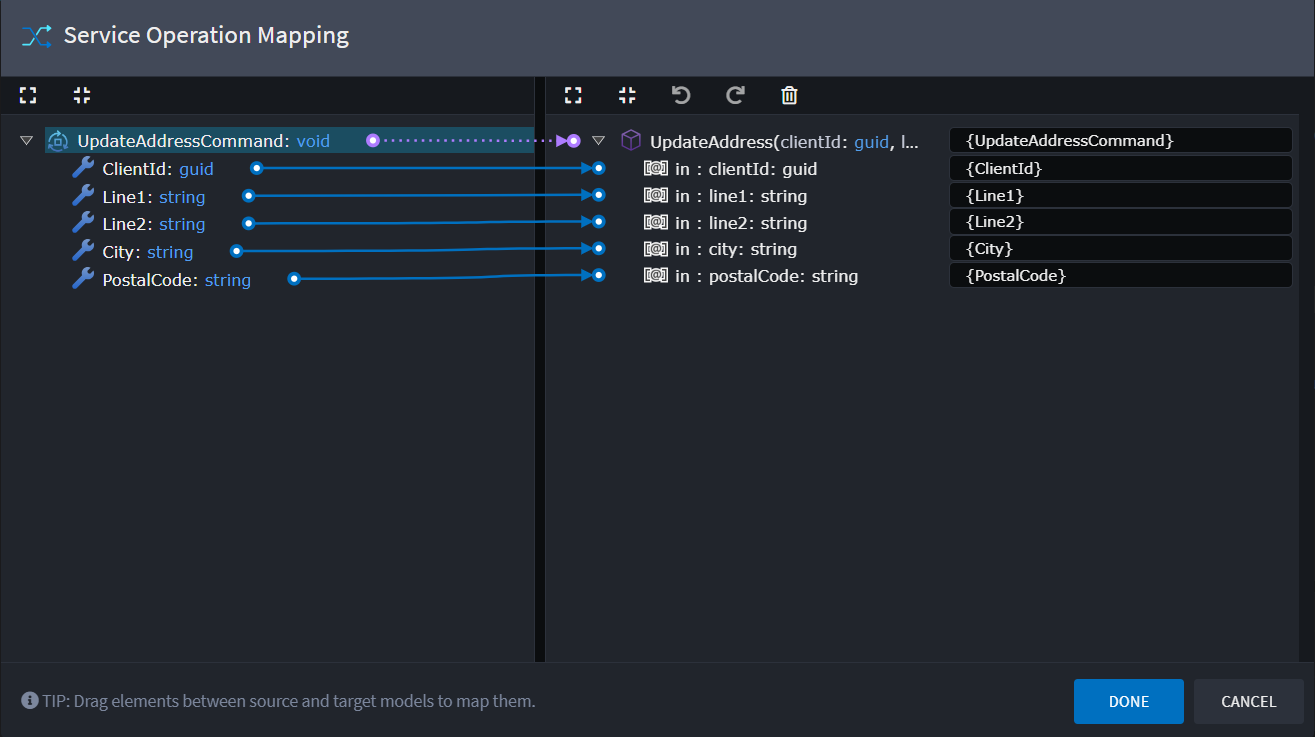
Task: Select in : city: string parameter
Action: [x=736, y=249]
